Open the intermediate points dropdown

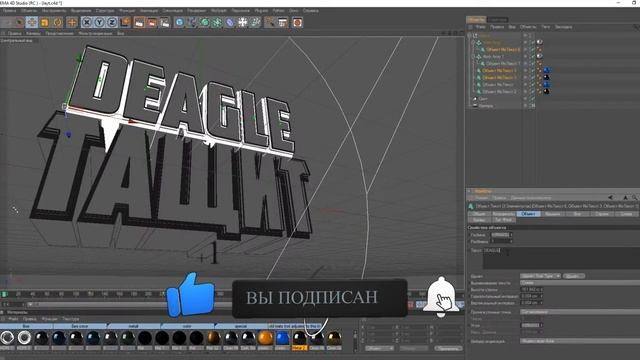point(580,312)
